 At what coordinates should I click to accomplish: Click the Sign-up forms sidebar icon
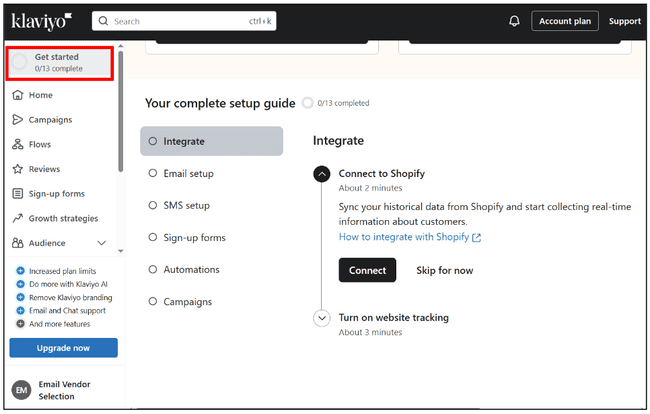coord(18,194)
